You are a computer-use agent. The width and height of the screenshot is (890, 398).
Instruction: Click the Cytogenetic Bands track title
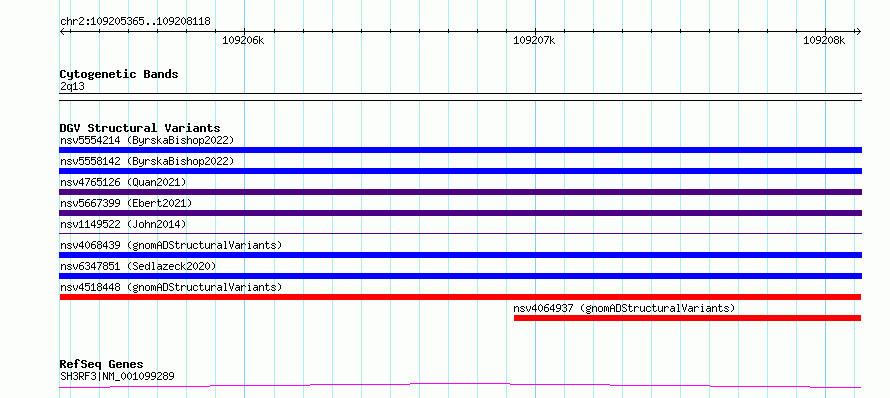pos(119,74)
